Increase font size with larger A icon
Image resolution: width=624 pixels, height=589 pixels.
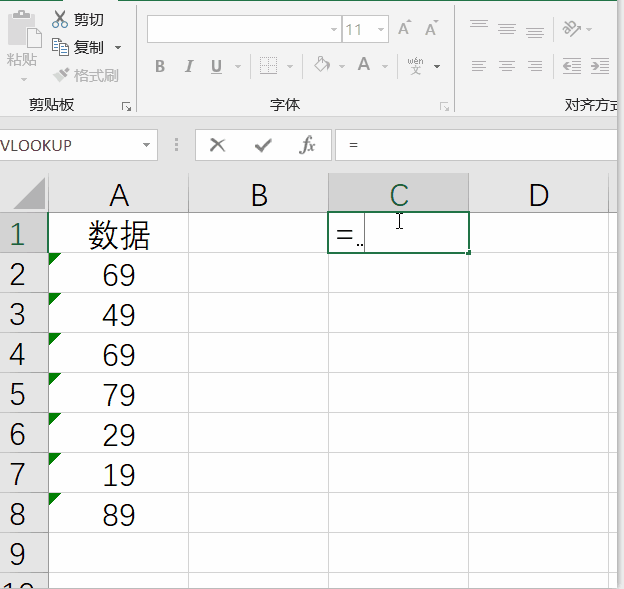pyautogui.click(x=404, y=28)
